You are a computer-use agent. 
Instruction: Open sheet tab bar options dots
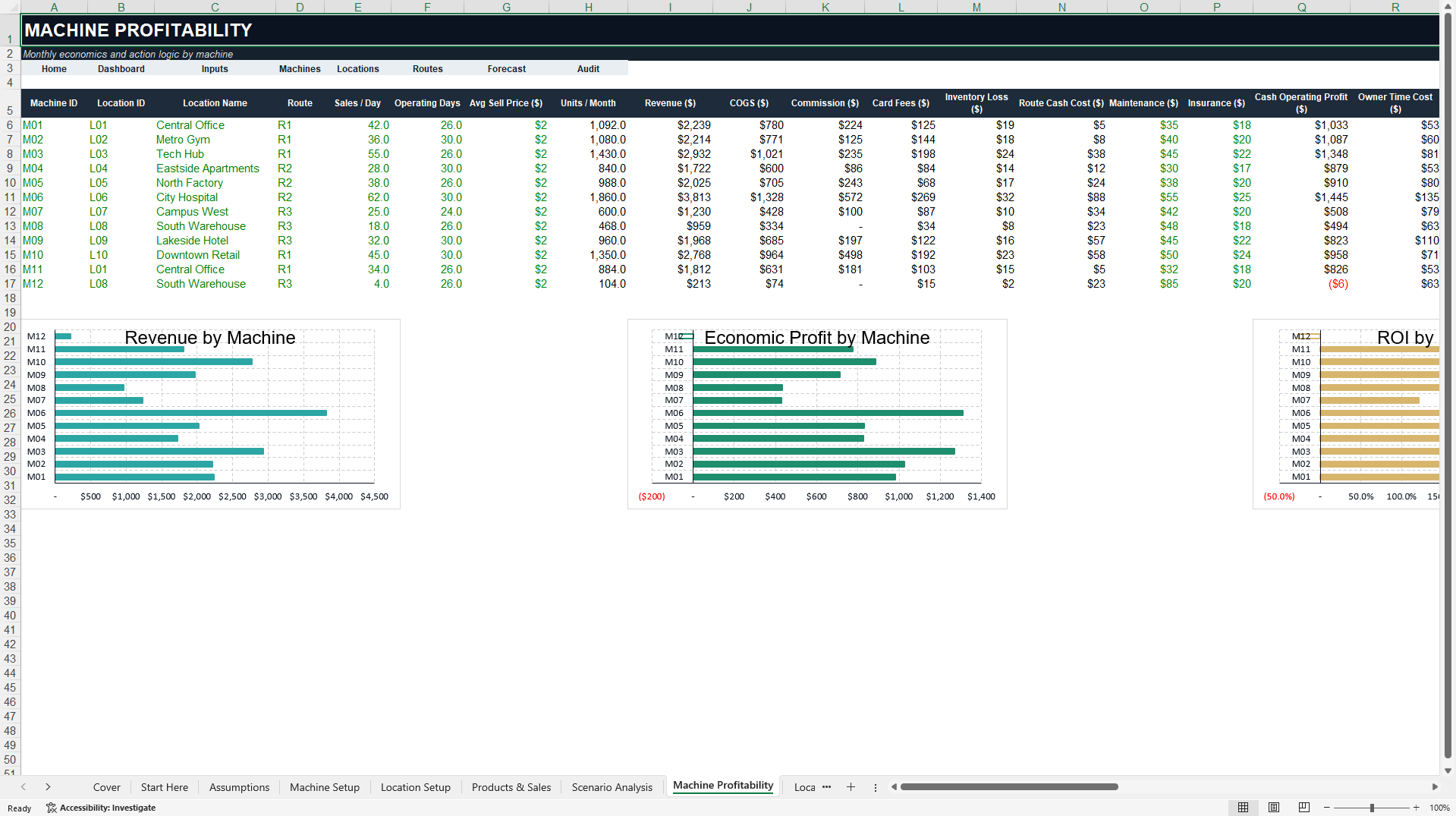point(875,787)
